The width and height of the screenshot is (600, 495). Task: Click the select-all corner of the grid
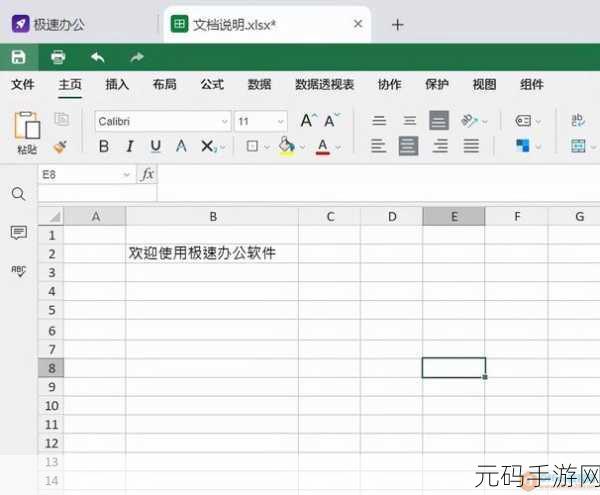click(51, 216)
